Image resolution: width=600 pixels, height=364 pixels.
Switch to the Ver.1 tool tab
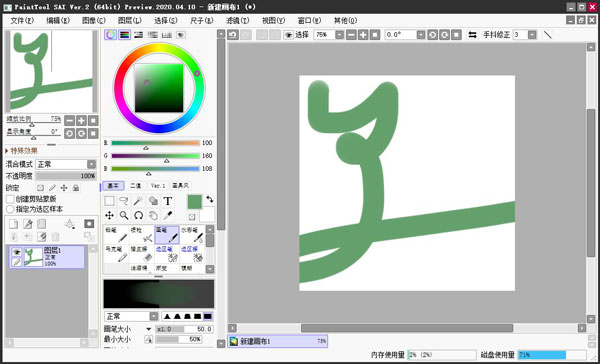(158, 186)
